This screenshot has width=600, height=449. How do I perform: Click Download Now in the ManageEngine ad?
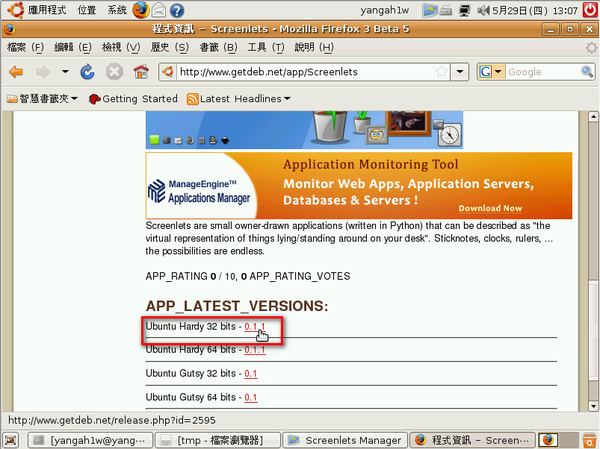(490, 208)
